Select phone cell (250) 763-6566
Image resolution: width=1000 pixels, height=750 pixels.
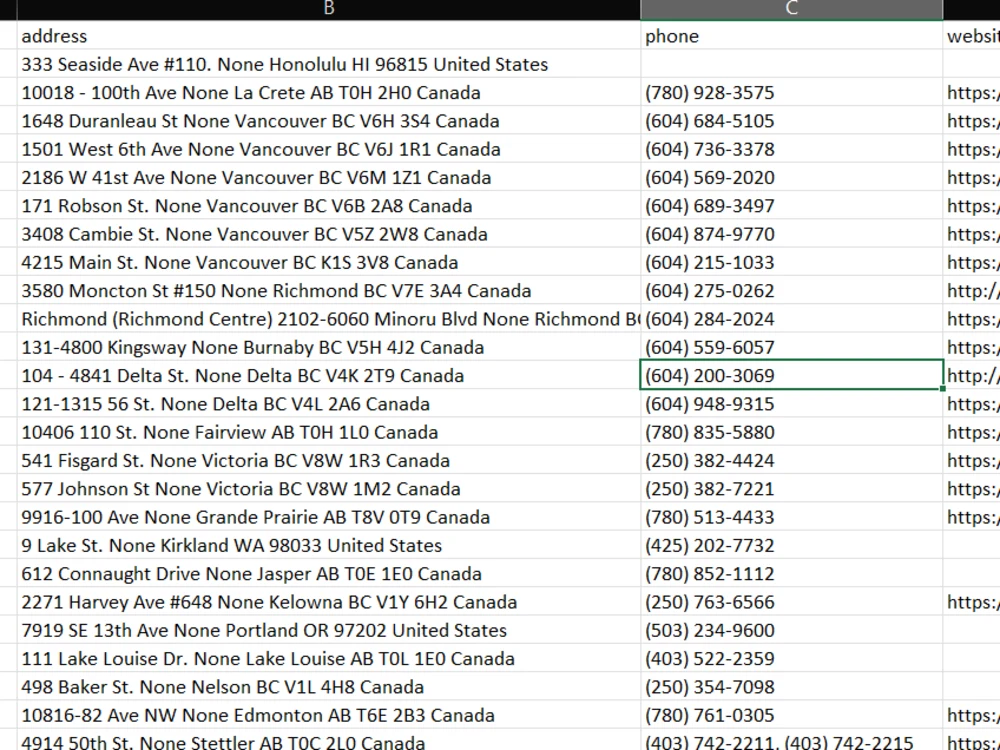click(x=791, y=601)
